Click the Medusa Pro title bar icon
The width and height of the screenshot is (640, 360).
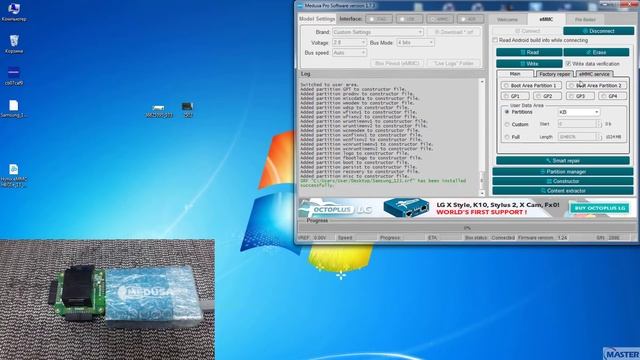click(x=301, y=6)
